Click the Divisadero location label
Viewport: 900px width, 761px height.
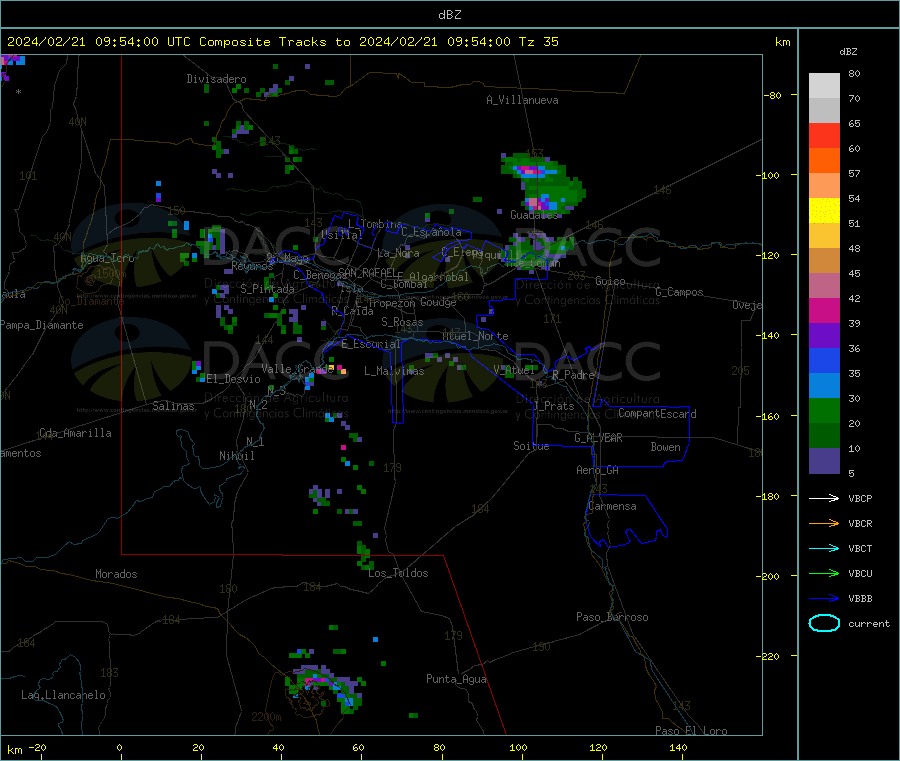216,79
